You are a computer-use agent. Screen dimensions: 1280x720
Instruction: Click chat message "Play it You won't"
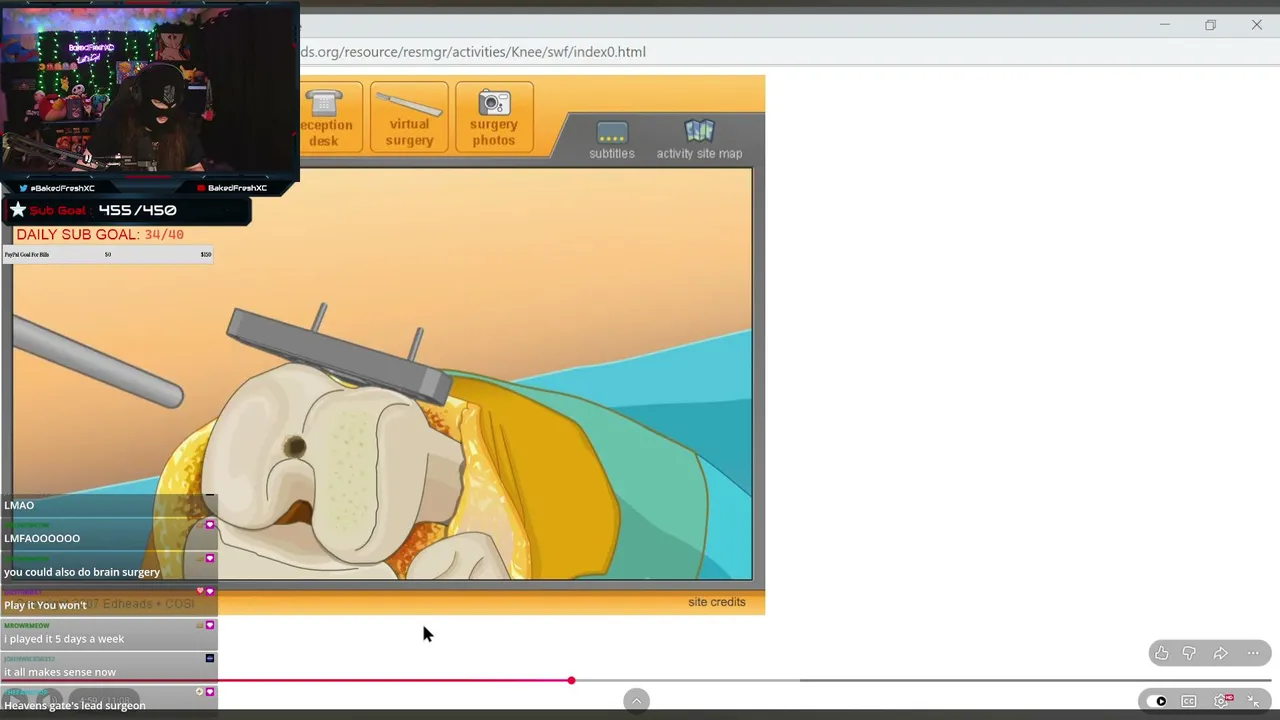pyautogui.click(x=45, y=605)
